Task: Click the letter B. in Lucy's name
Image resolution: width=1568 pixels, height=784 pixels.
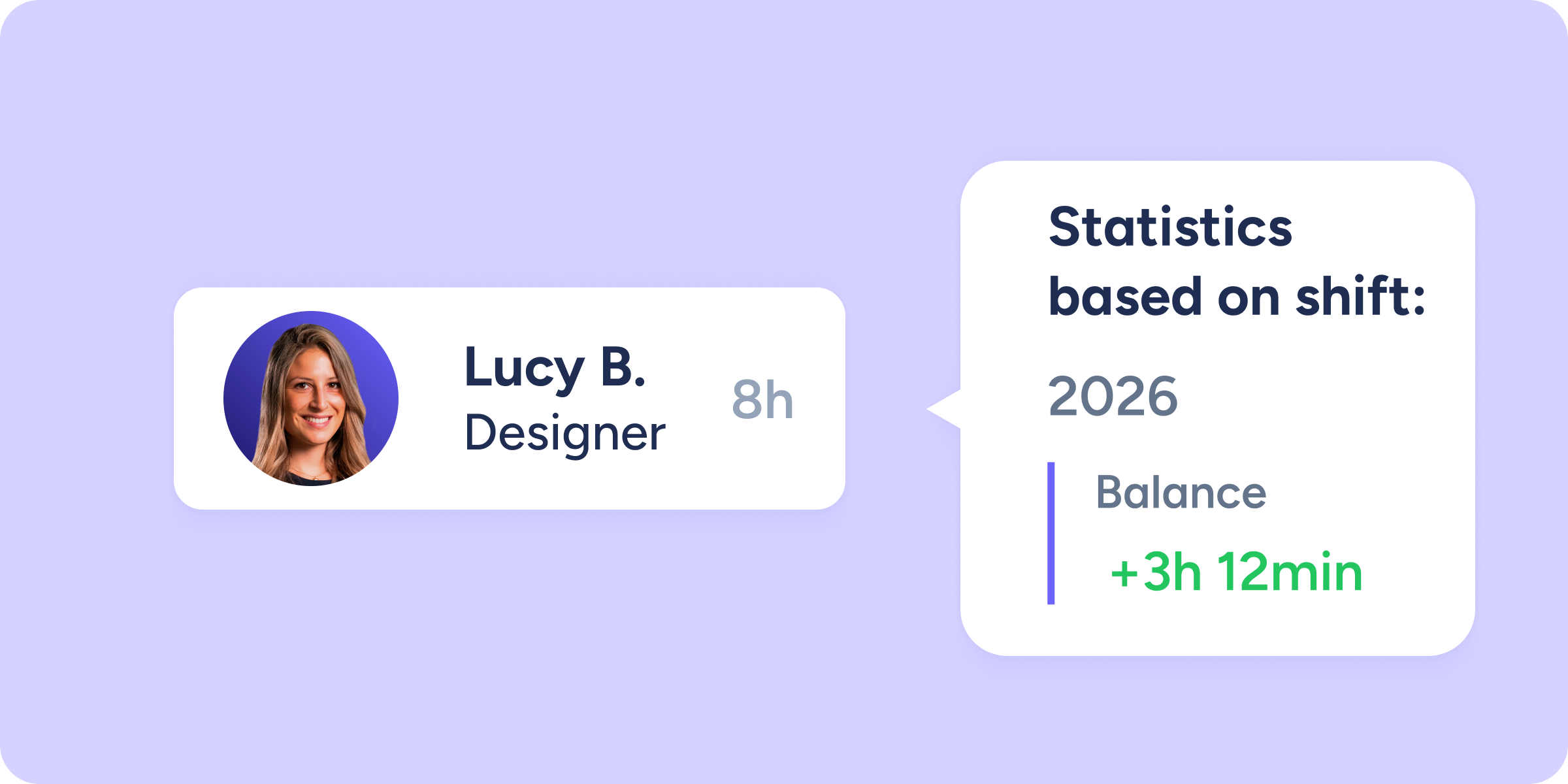Action: pyautogui.click(x=622, y=367)
